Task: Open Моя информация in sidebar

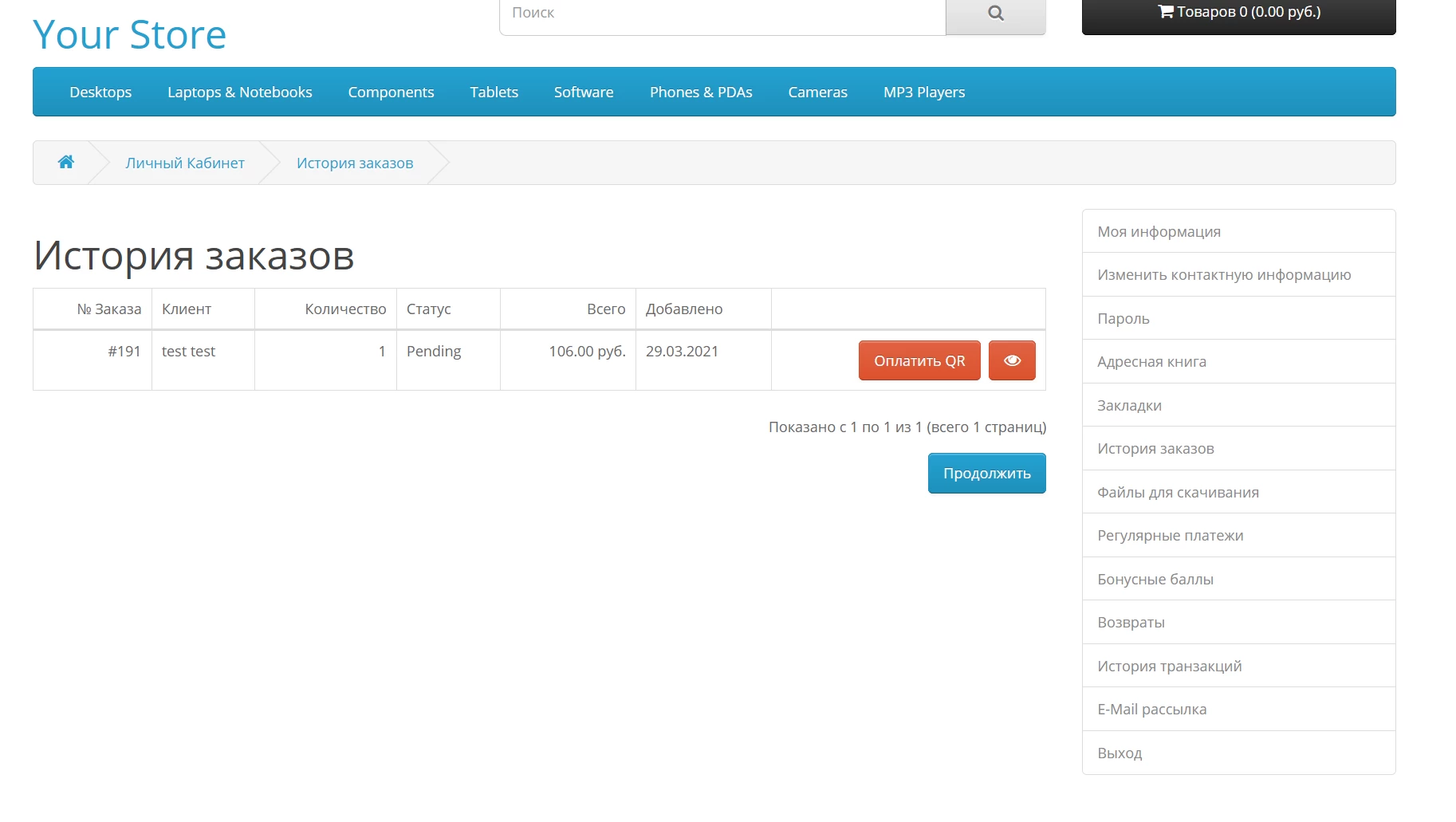Action: (x=1238, y=231)
